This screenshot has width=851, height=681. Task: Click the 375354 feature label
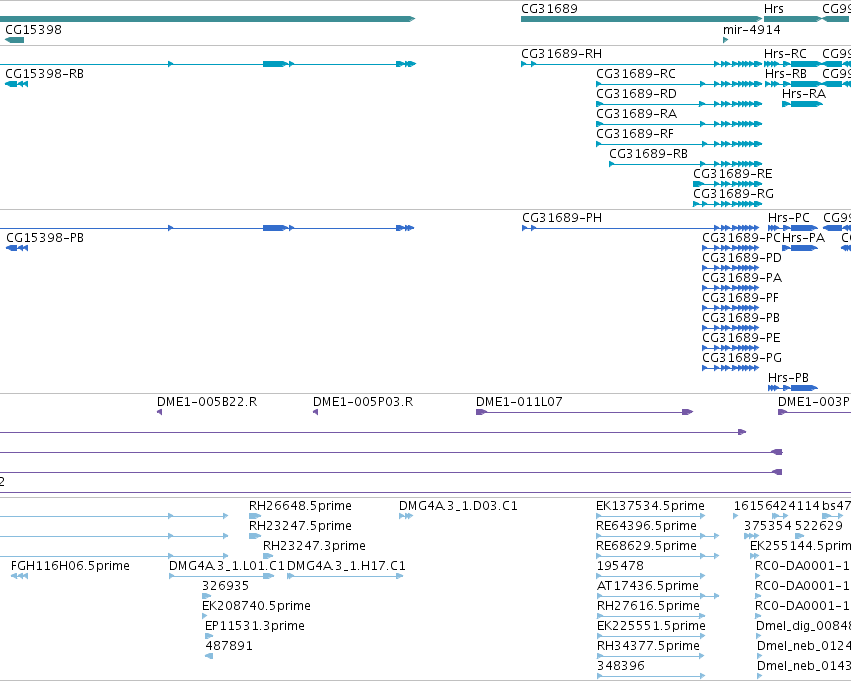pos(767,526)
